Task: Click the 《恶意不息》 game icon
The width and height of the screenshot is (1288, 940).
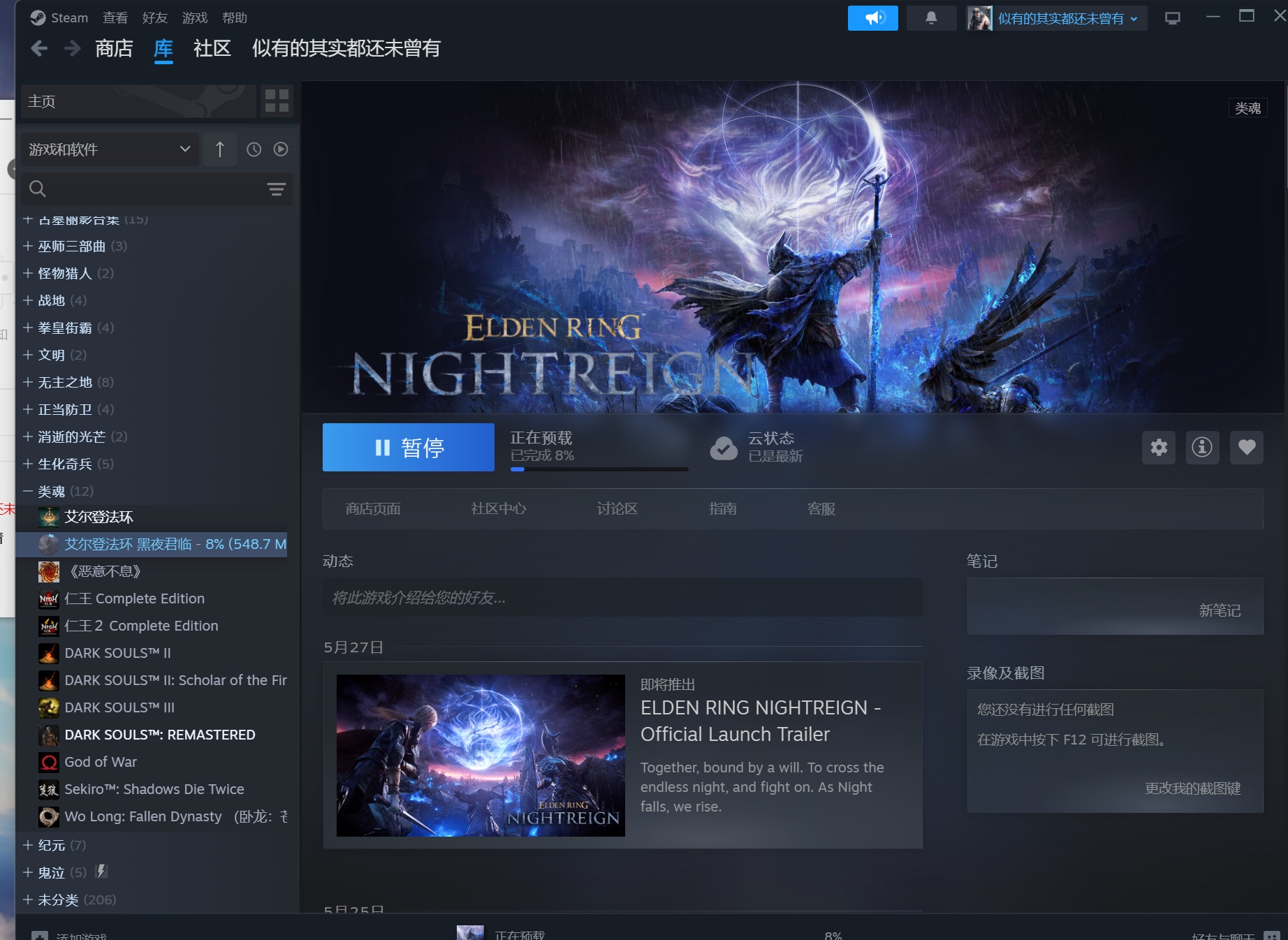Action: tap(49, 571)
